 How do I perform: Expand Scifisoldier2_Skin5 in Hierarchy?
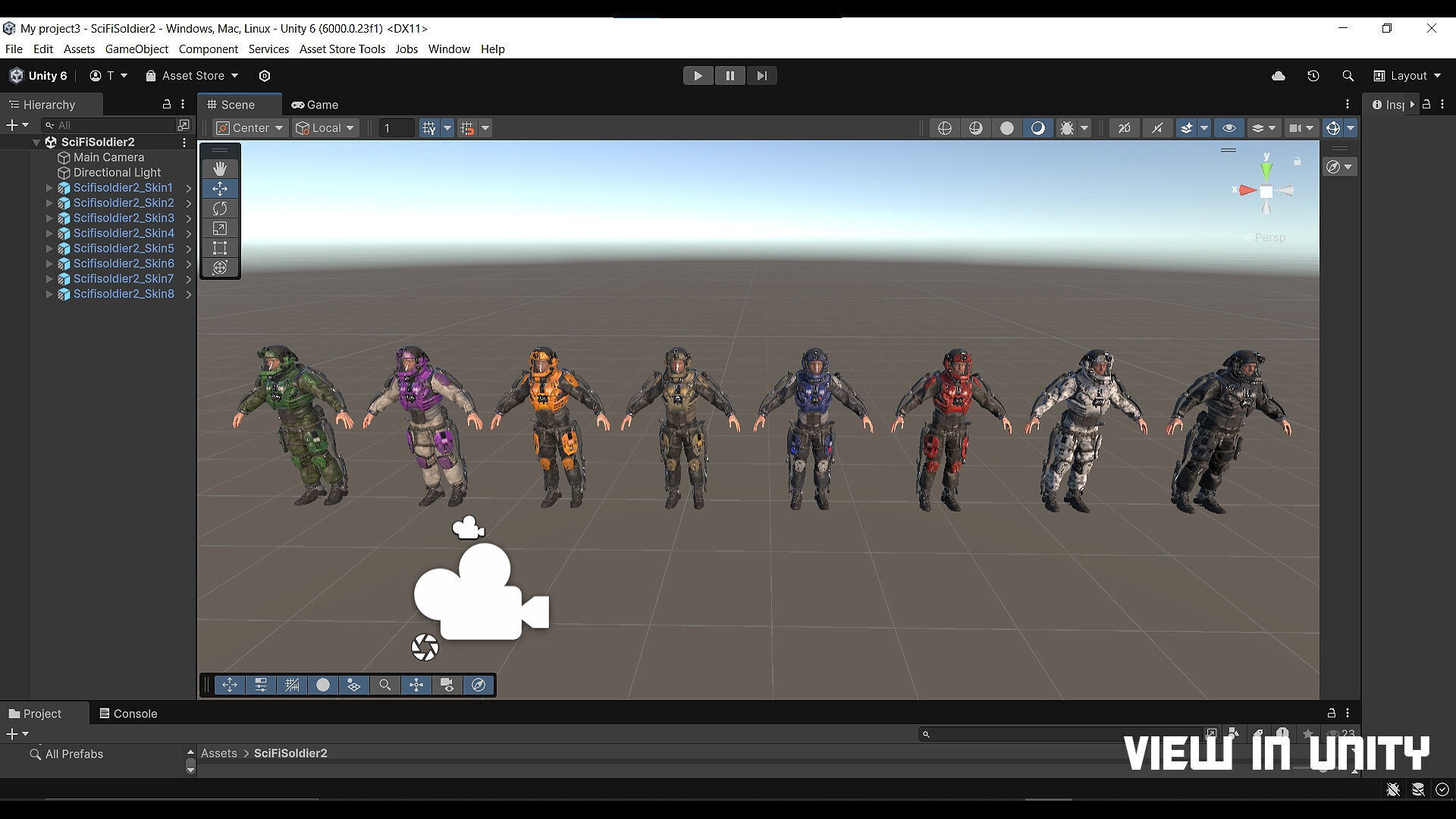coord(49,248)
